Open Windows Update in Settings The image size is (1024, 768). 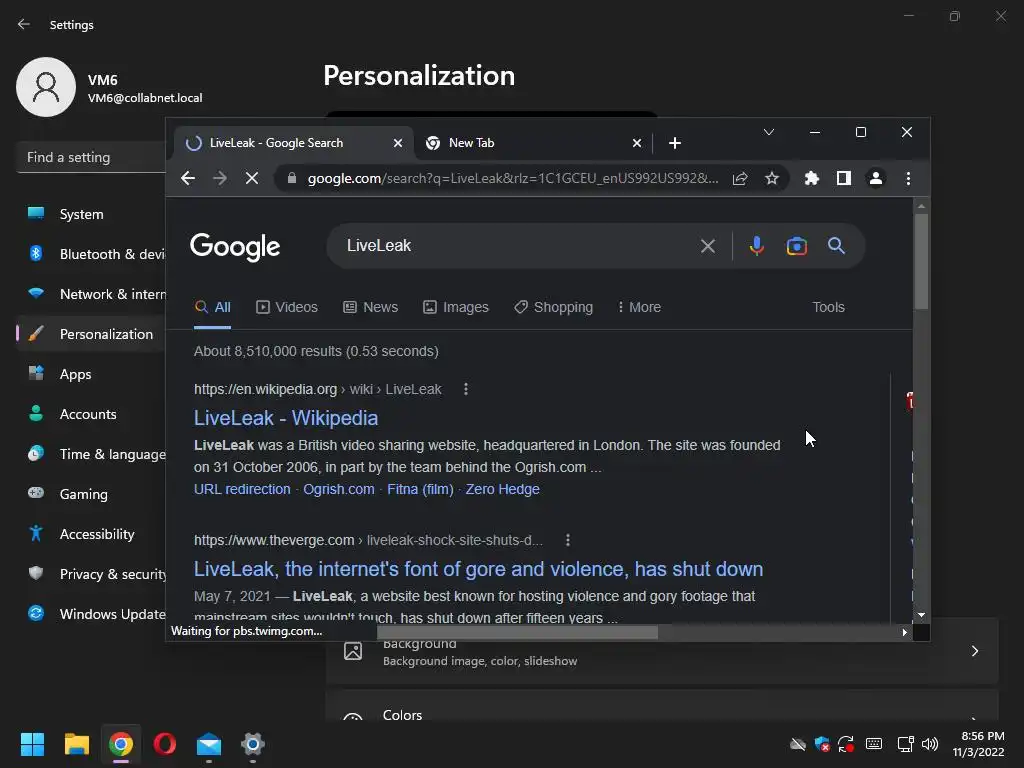point(91,614)
